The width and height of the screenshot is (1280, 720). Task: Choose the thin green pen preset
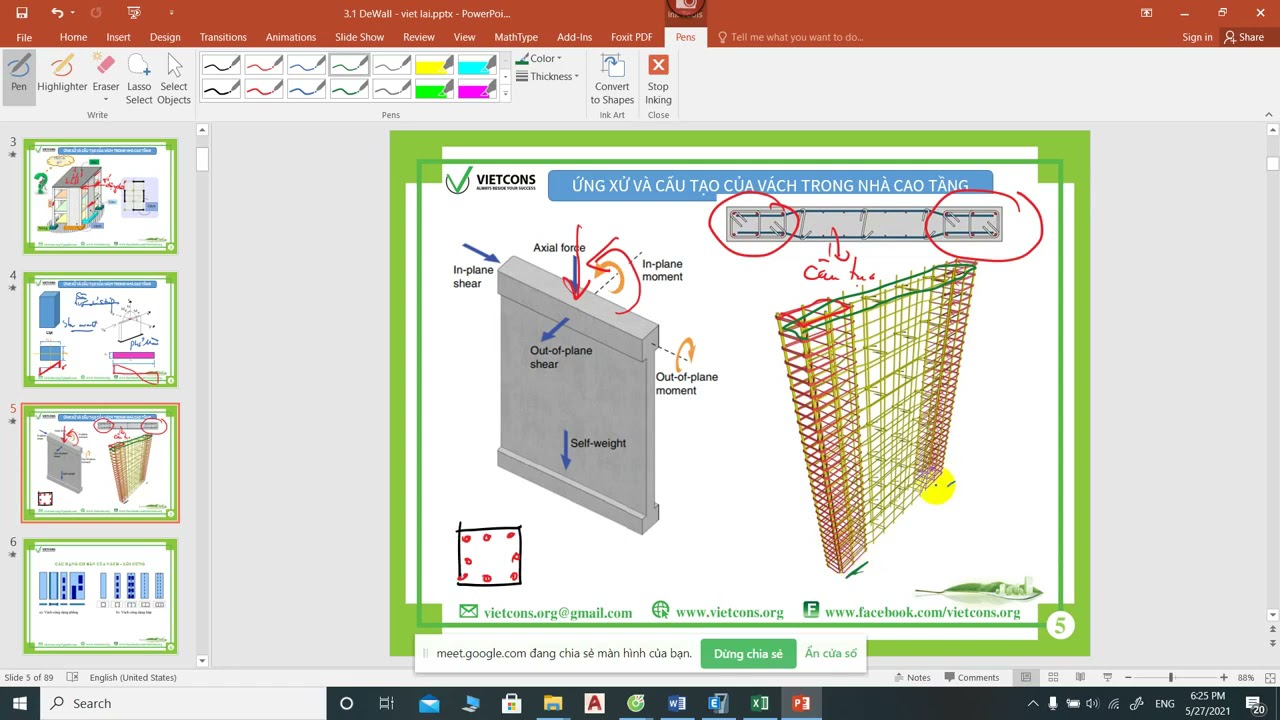click(x=349, y=65)
